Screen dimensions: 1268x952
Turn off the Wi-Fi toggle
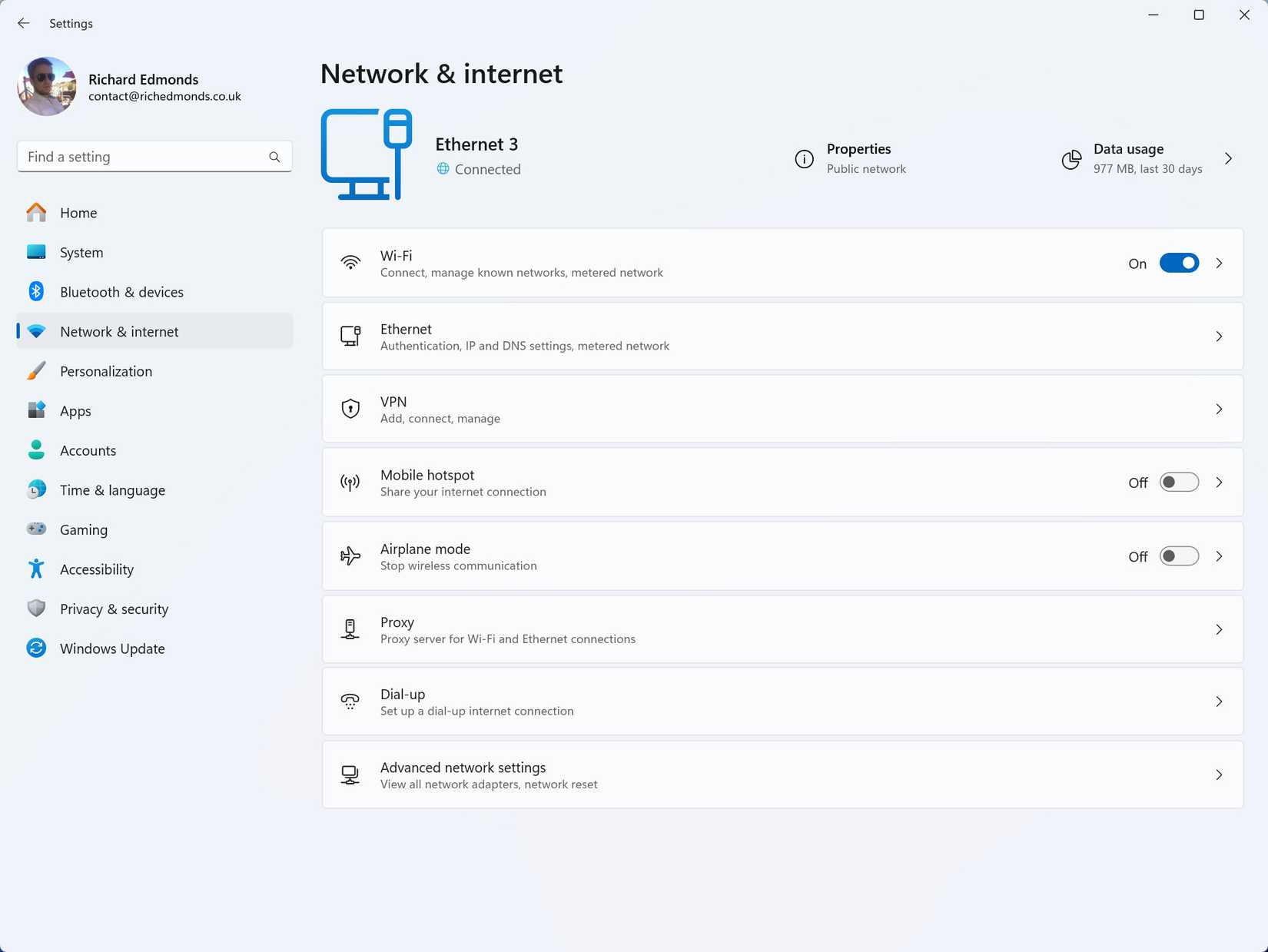(x=1178, y=263)
